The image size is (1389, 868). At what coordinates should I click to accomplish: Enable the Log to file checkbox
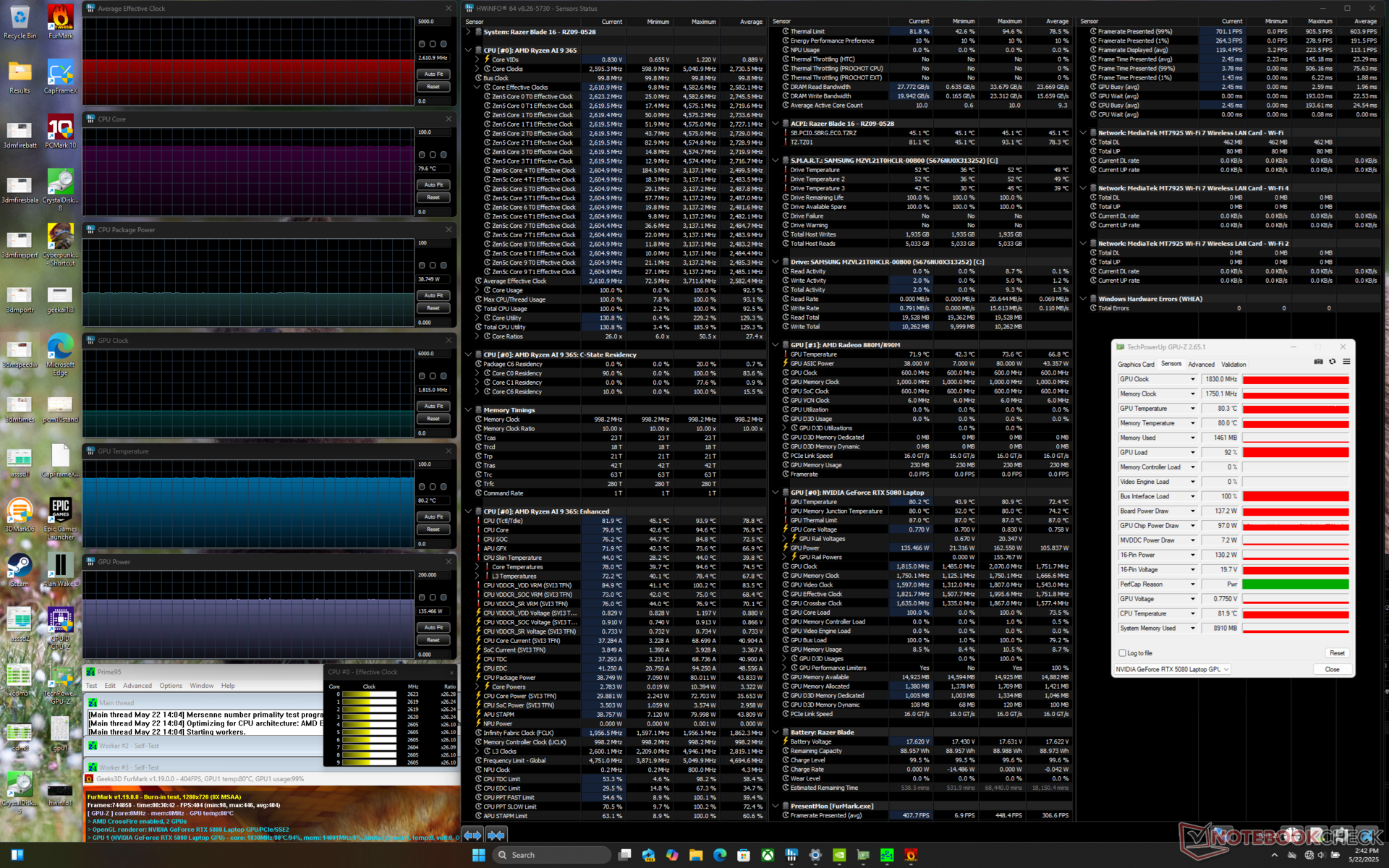[1122, 653]
